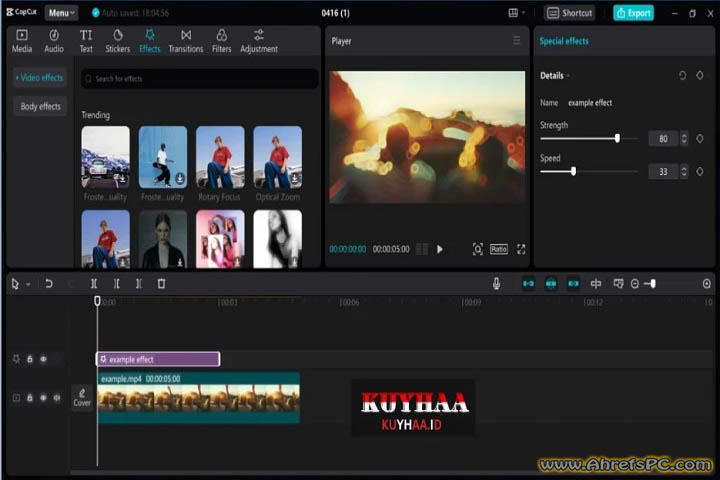Click the Search for effects field

pos(200,79)
